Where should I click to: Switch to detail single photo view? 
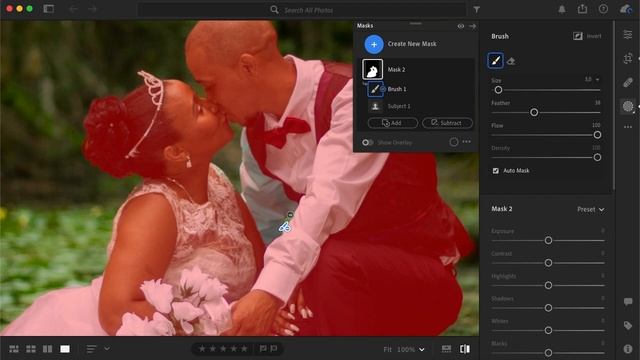tap(65, 349)
